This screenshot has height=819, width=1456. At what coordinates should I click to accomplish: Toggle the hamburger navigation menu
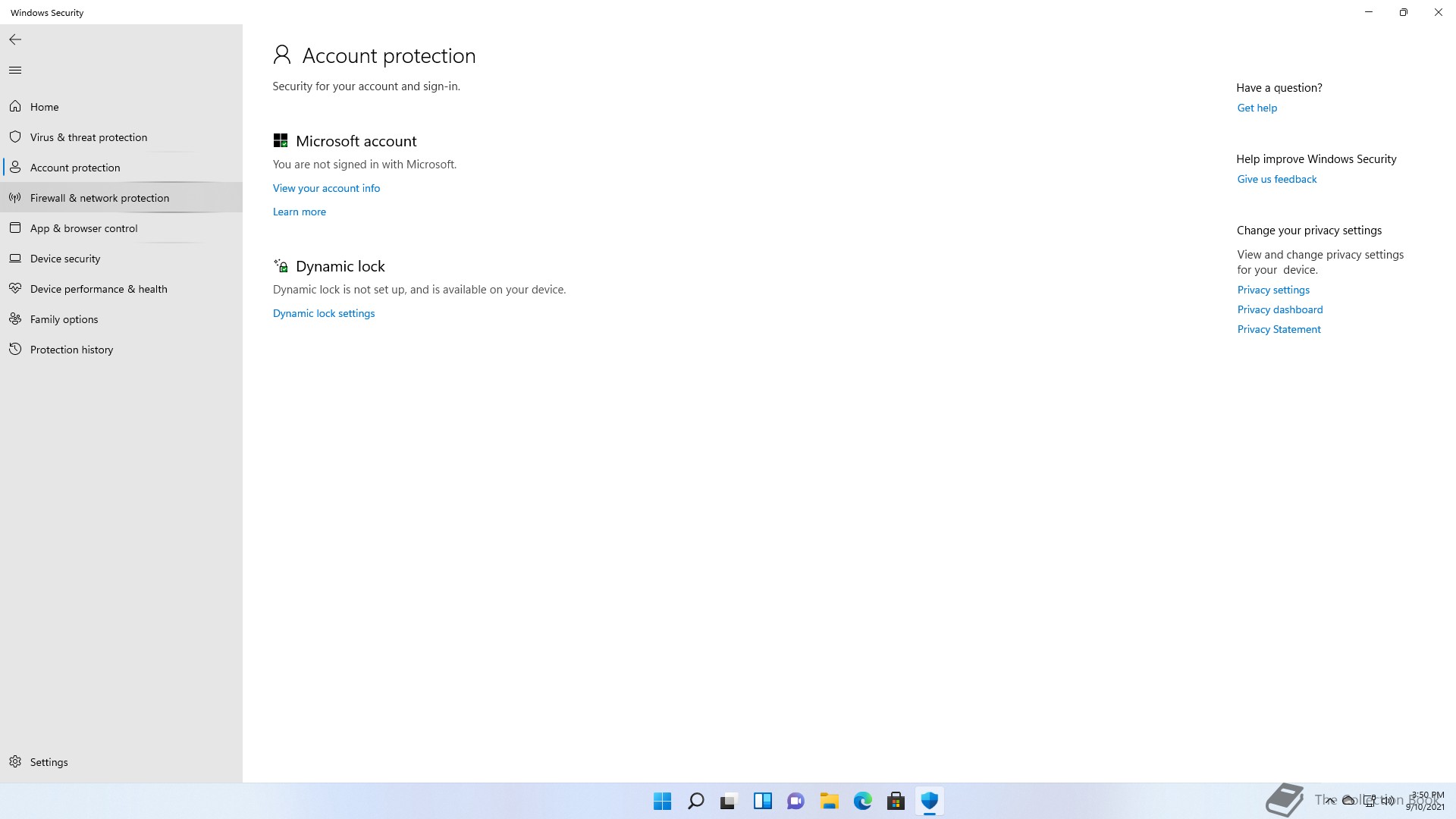tap(15, 71)
